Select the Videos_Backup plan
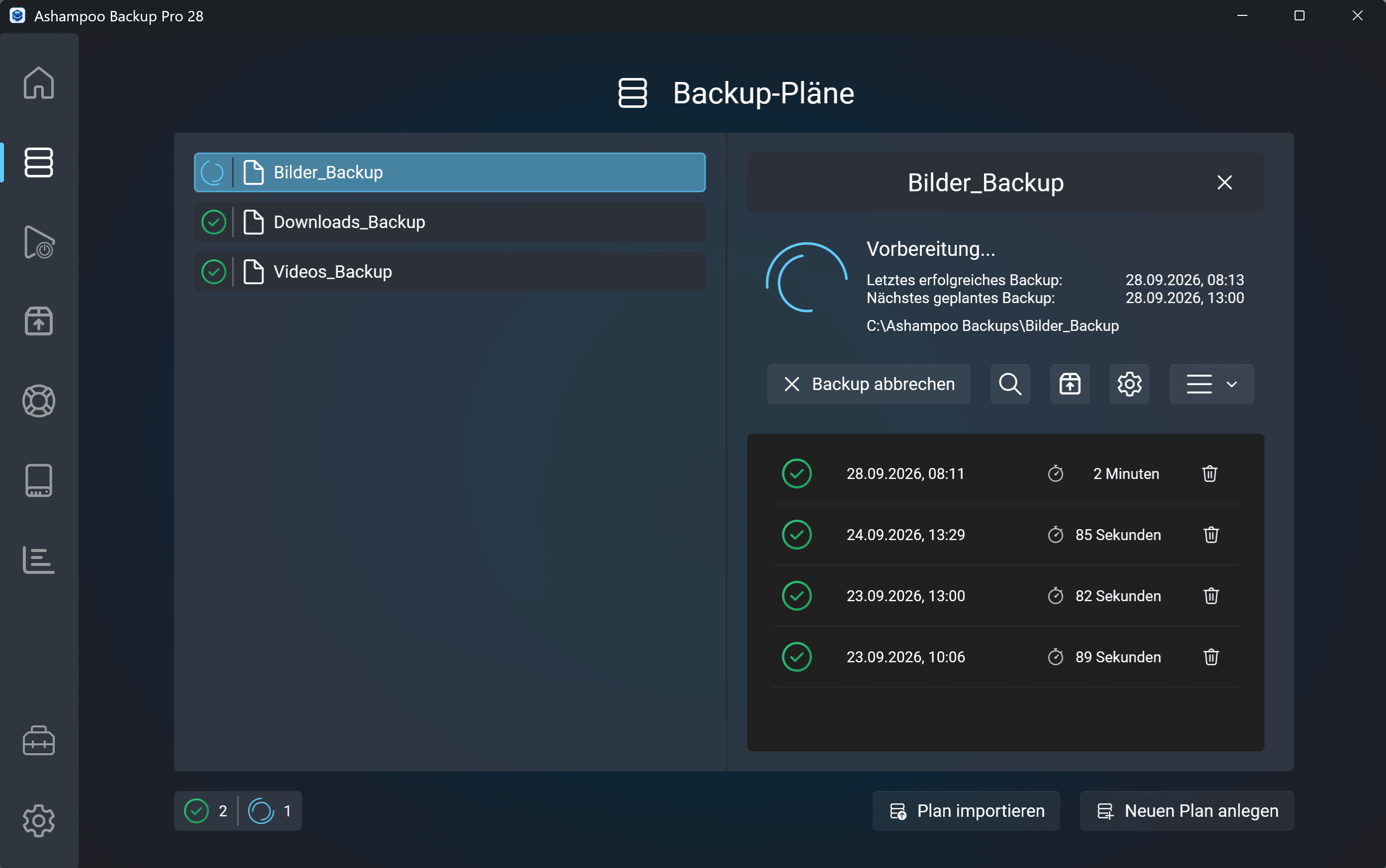The image size is (1386, 868). (450, 272)
